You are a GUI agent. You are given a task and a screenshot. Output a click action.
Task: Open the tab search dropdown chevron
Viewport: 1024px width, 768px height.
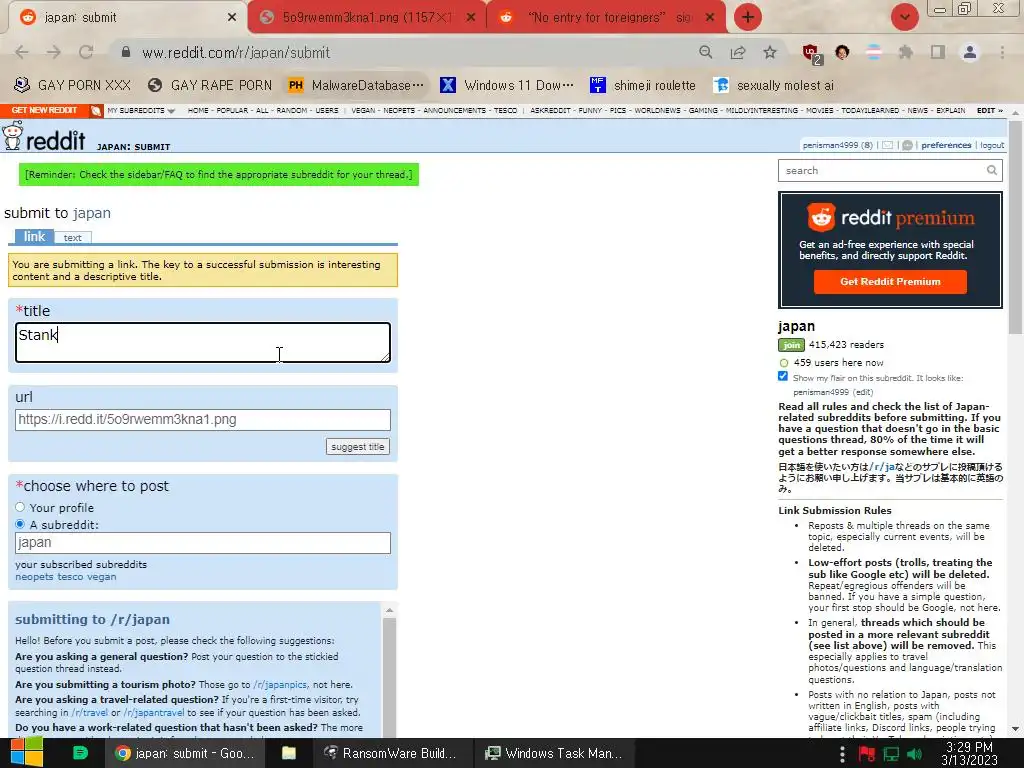904,17
